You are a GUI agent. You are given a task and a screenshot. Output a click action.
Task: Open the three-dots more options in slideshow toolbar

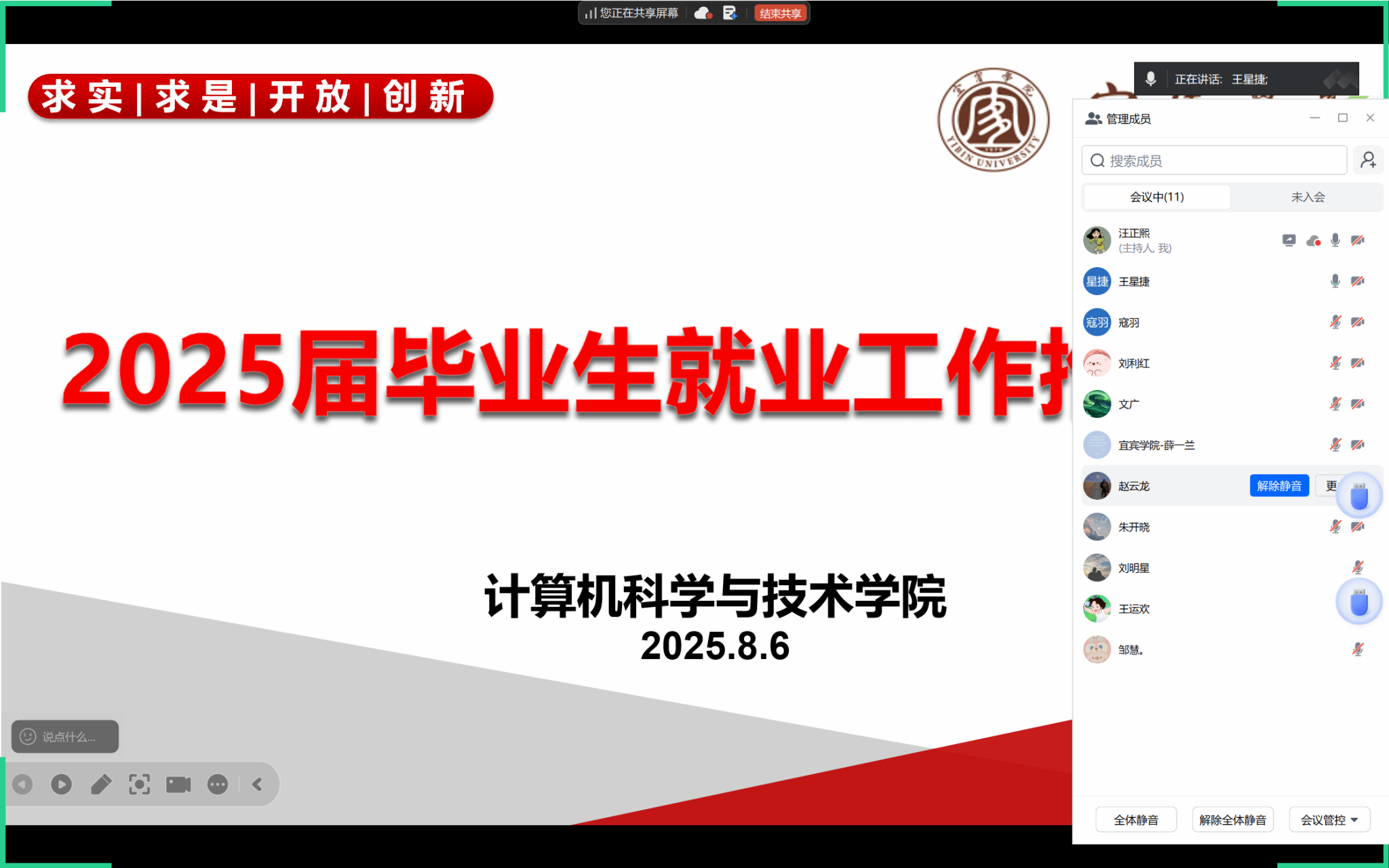point(218,785)
